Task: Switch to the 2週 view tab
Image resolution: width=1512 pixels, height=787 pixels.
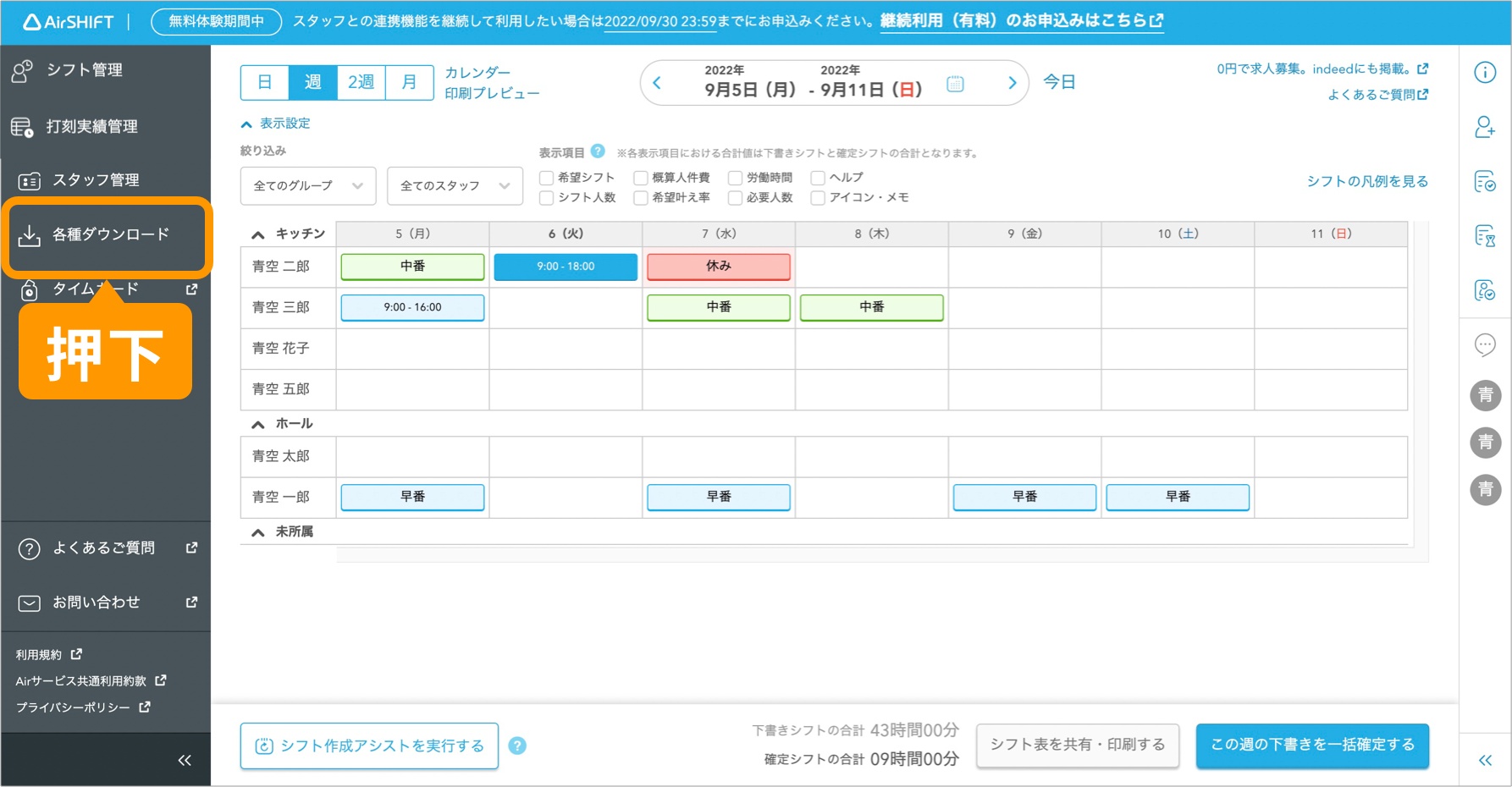Action: pyautogui.click(x=361, y=82)
